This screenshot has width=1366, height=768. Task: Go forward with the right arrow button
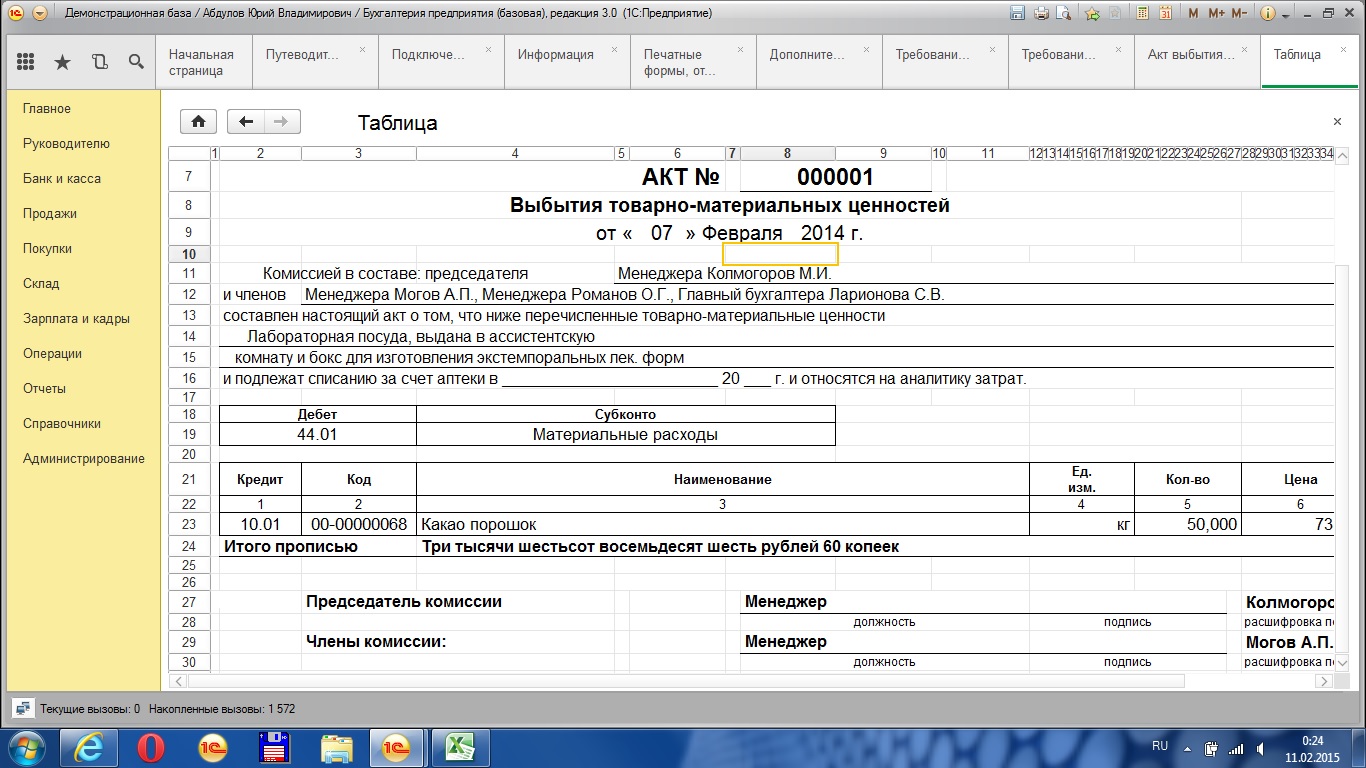282,122
